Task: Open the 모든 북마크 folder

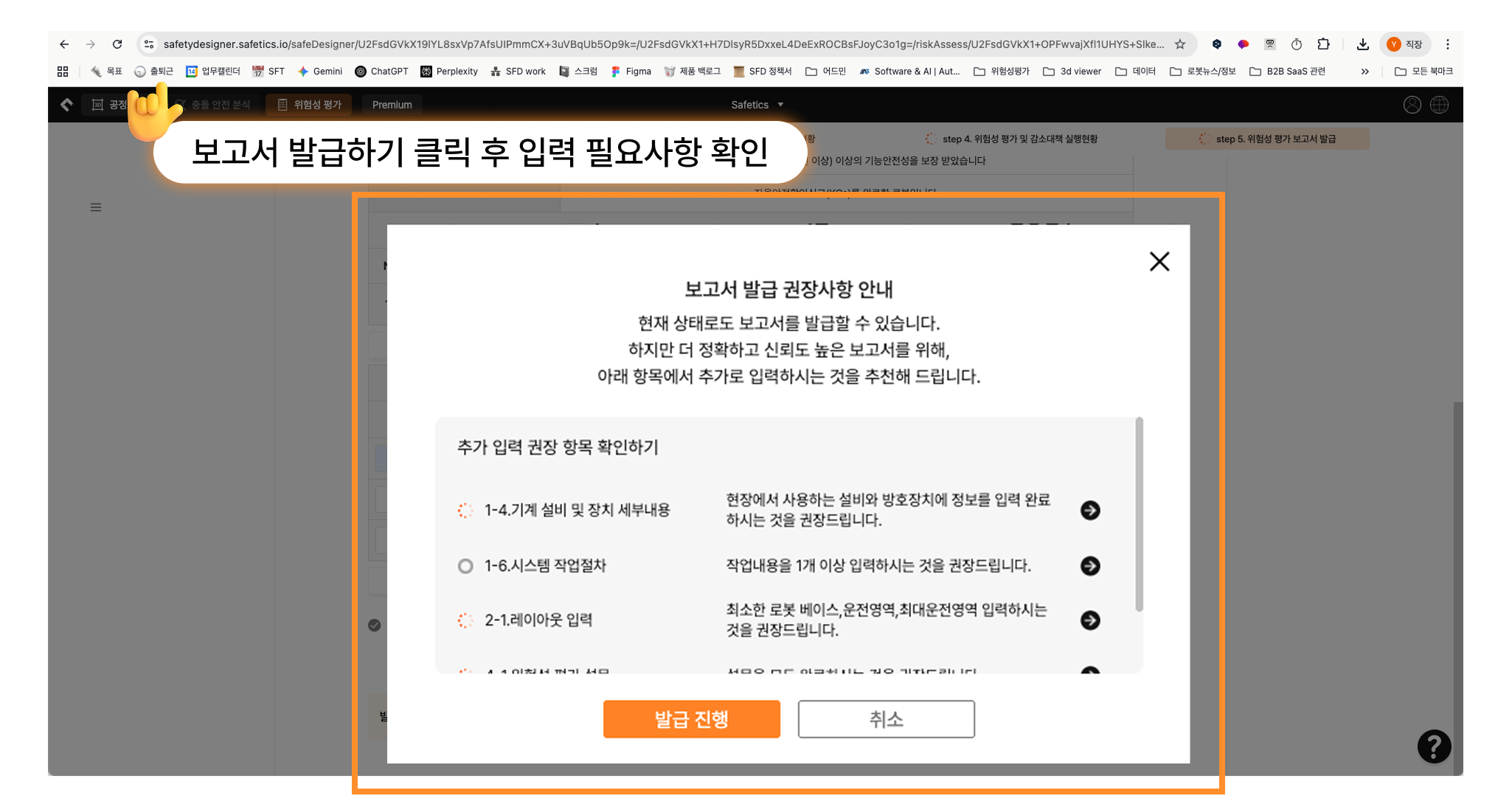Action: click(1423, 72)
